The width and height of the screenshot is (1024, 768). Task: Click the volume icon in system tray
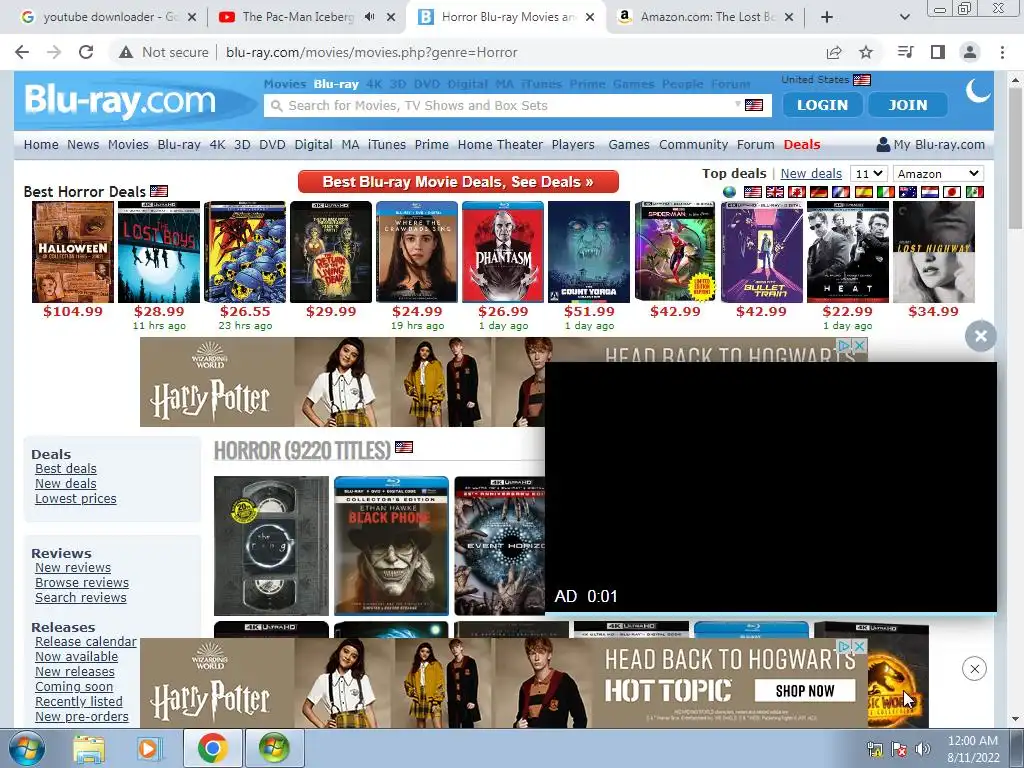(x=922, y=749)
